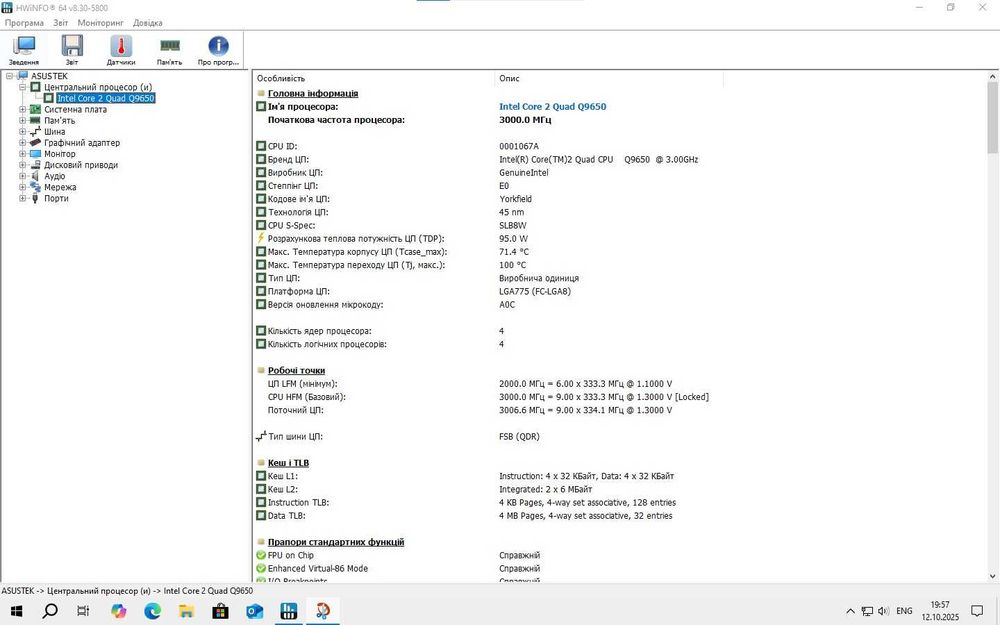
Task: Click the Монітор display icon in tree
Action: coord(36,154)
